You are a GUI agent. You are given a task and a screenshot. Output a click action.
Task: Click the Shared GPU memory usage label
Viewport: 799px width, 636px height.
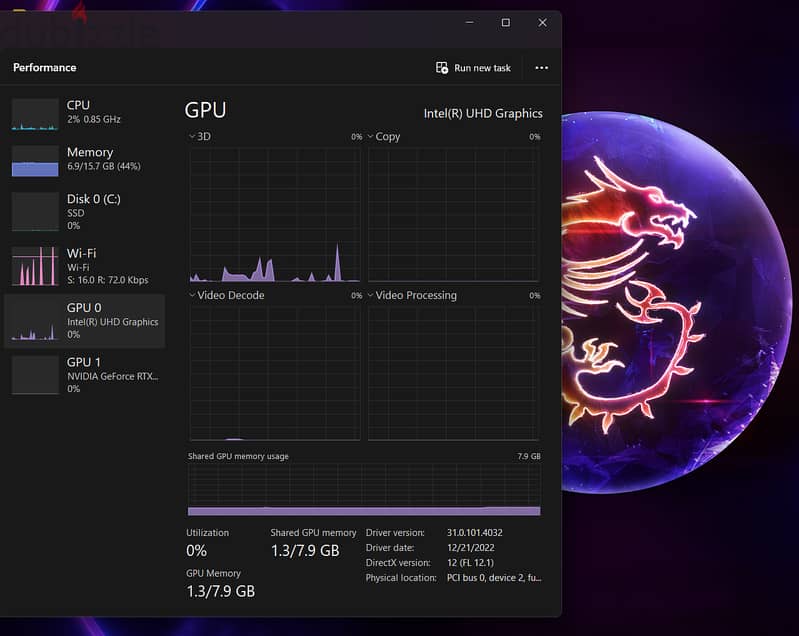(x=238, y=456)
